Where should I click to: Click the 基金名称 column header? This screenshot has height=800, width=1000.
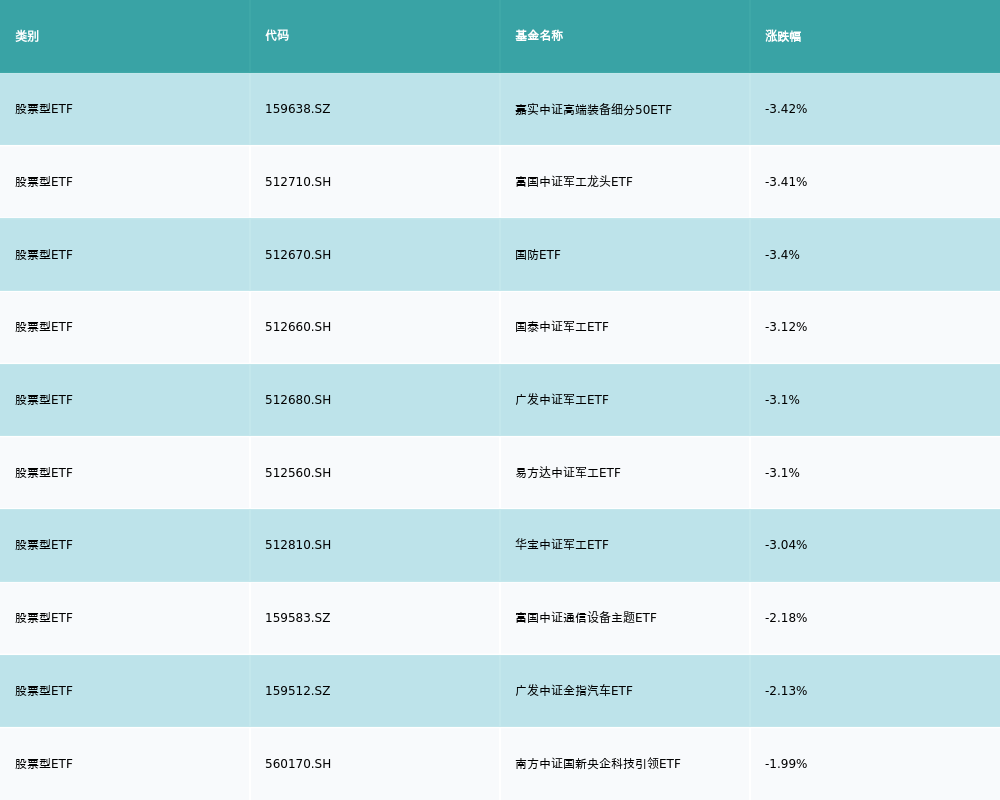click(x=539, y=36)
